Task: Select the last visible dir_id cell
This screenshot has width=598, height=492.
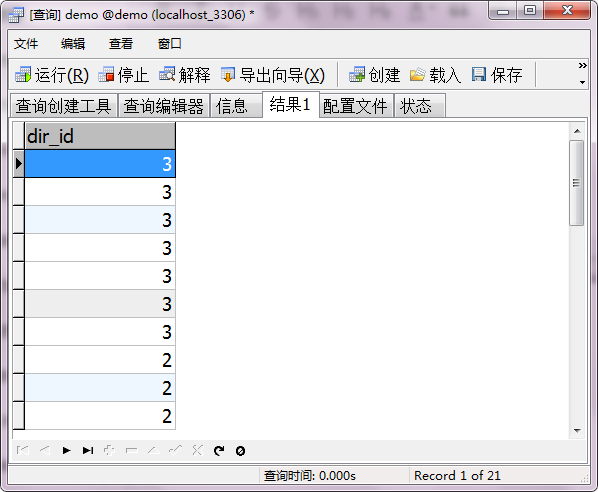Action: [x=100, y=416]
